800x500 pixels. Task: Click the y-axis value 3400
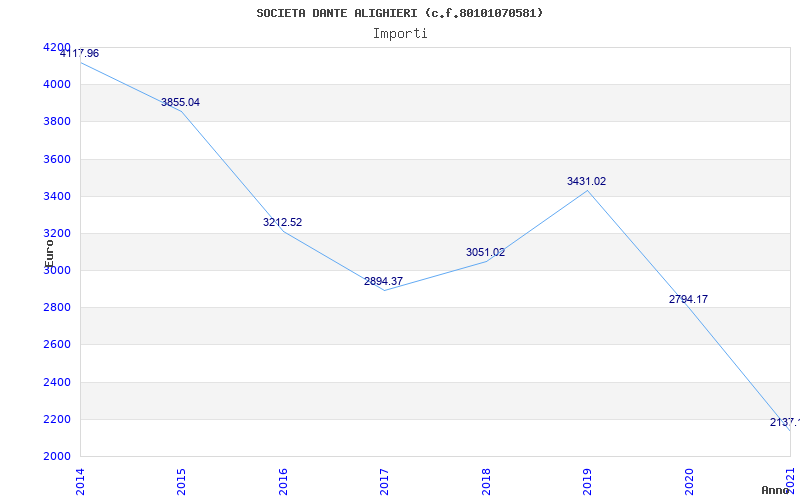pyautogui.click(x=56, y=196)
